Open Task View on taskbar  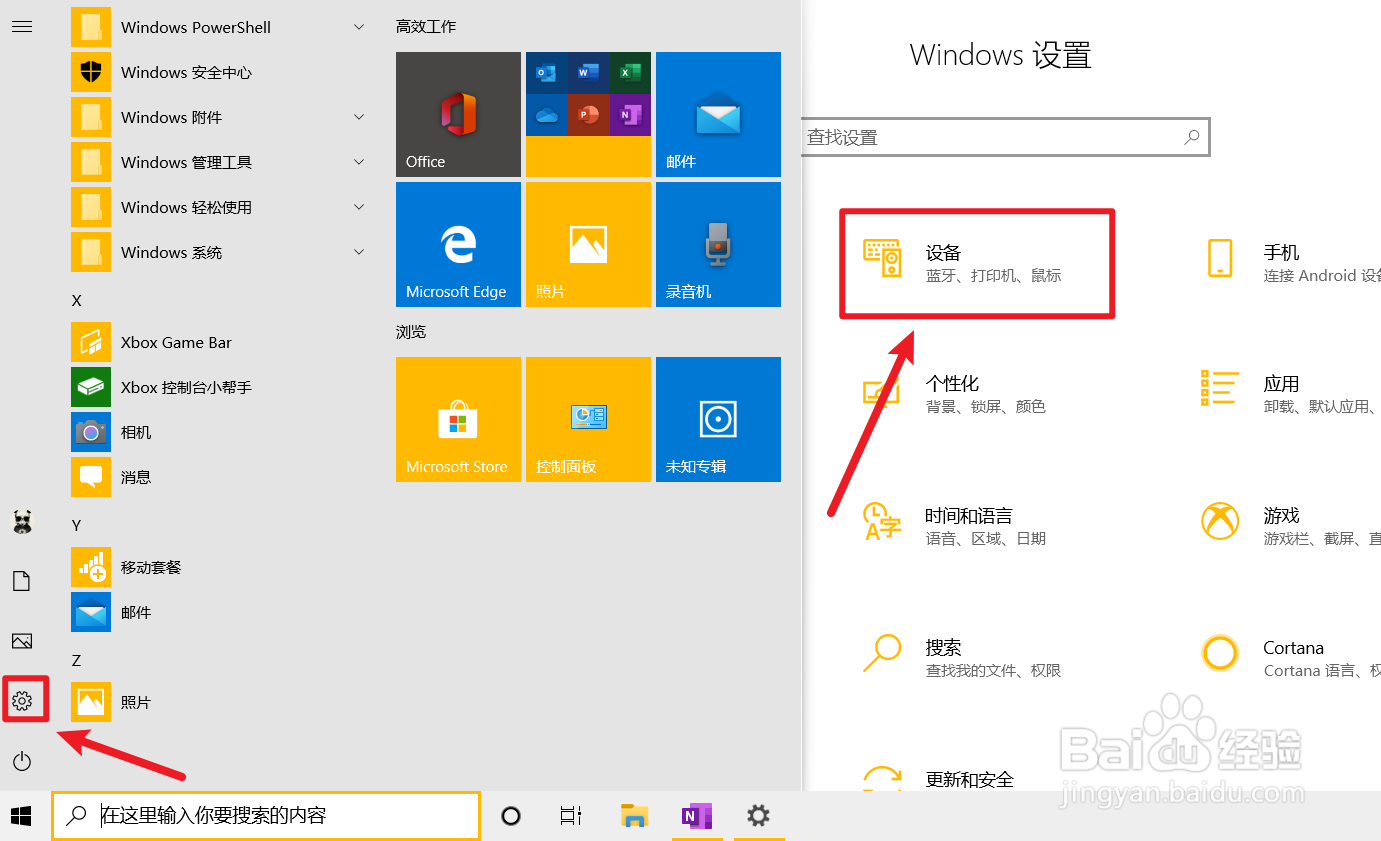(571, 816)
